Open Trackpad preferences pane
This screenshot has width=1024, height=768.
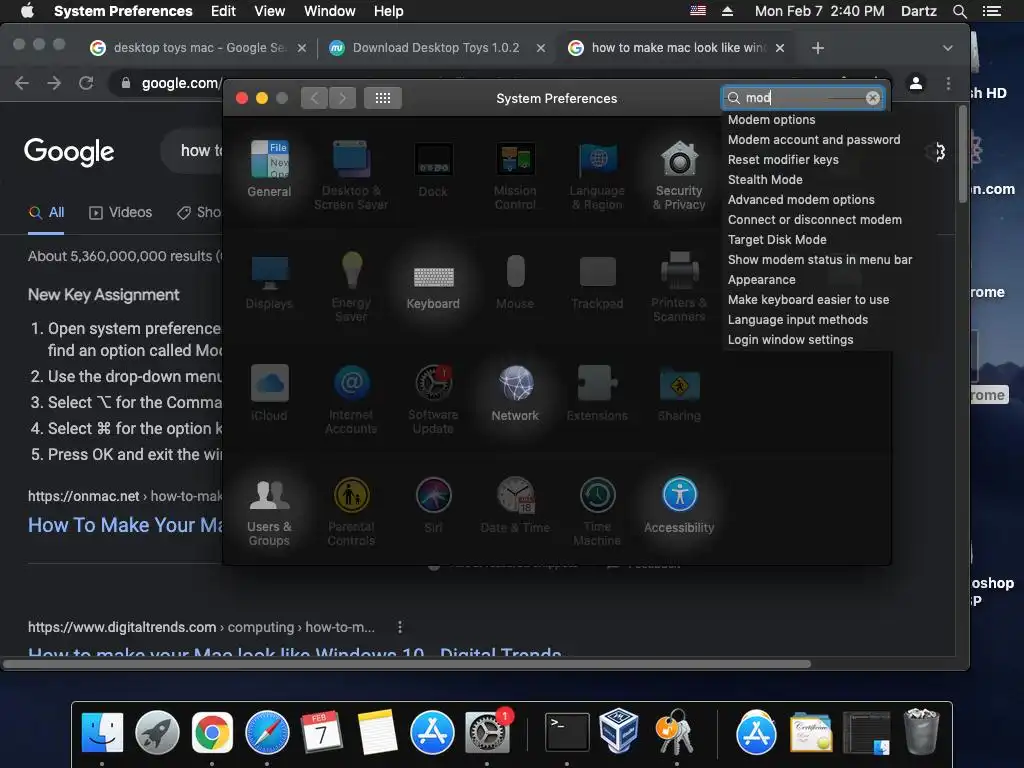597,281
